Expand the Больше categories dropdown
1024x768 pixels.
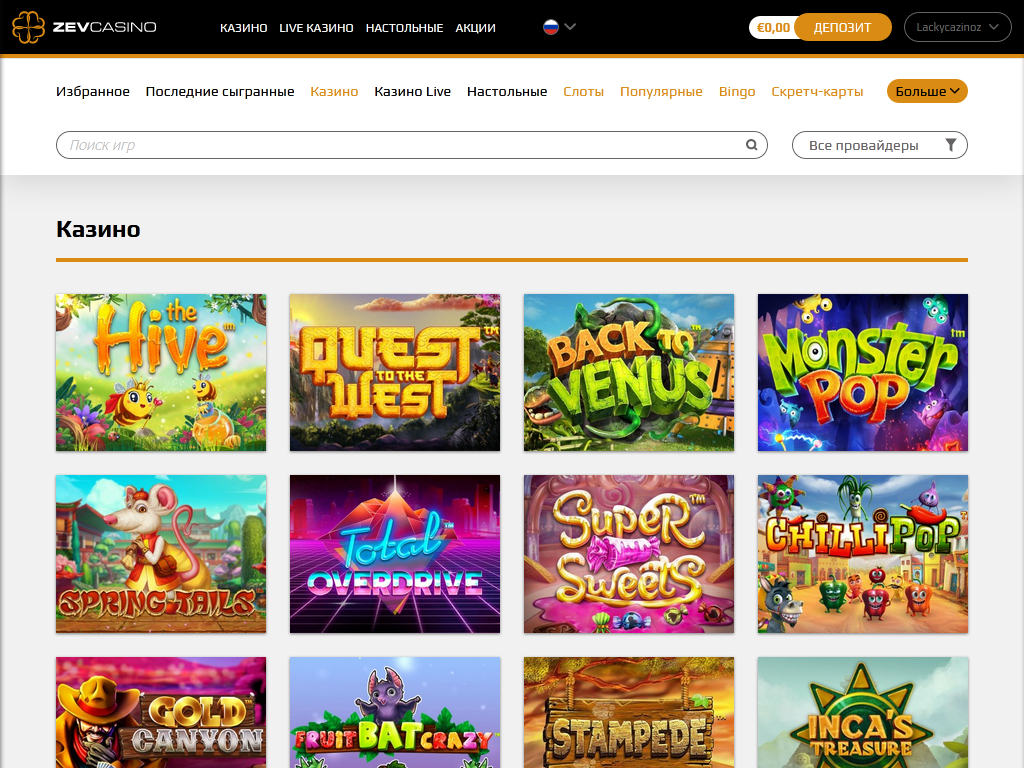coord(927,91)
